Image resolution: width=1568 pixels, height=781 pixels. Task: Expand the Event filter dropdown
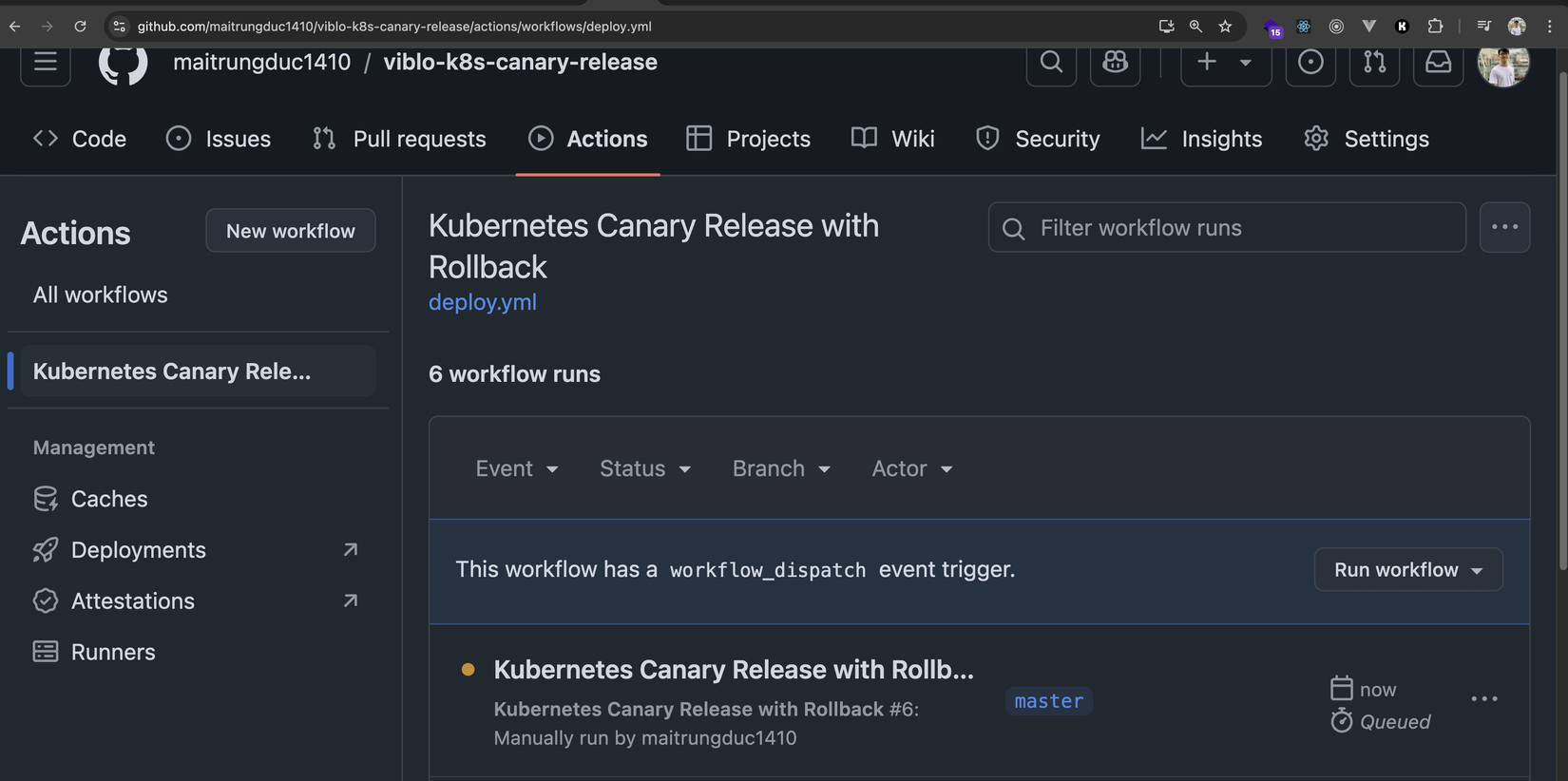click(517, 468)
